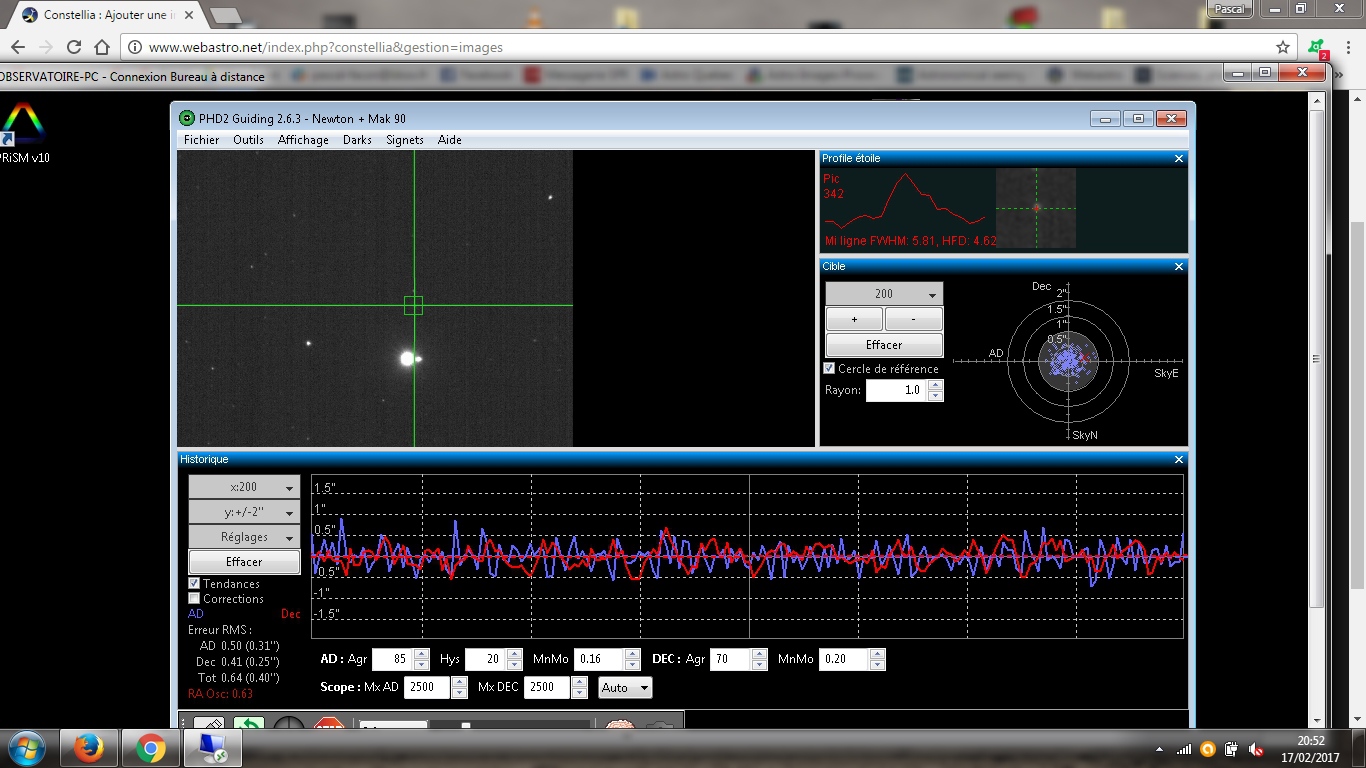Expand the x:200 history scale dropdown
The image size is (1366, 768).
[x=244, y=487]
